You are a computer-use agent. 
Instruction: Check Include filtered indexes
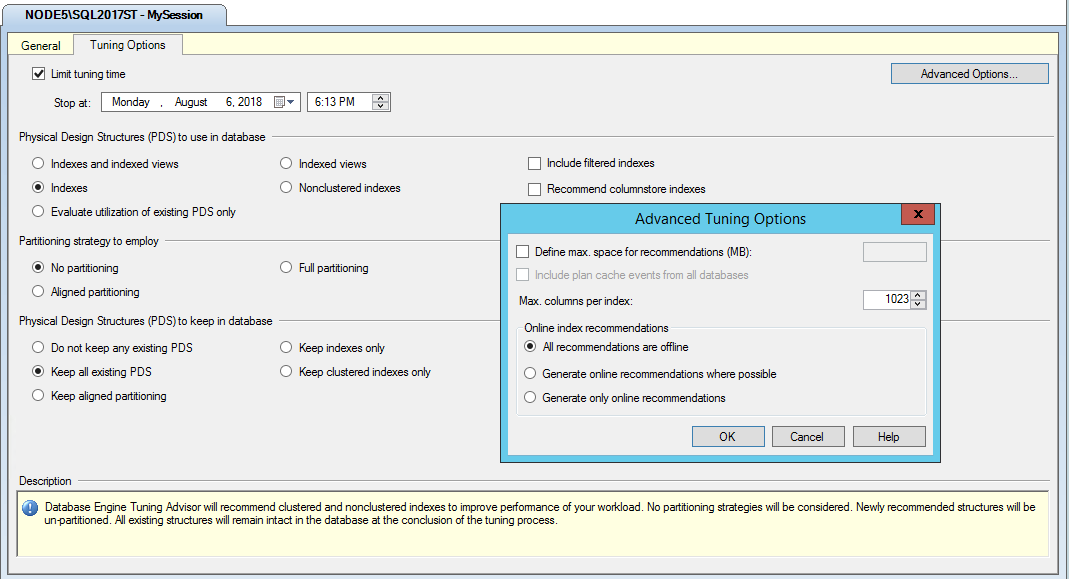point(535,163)
